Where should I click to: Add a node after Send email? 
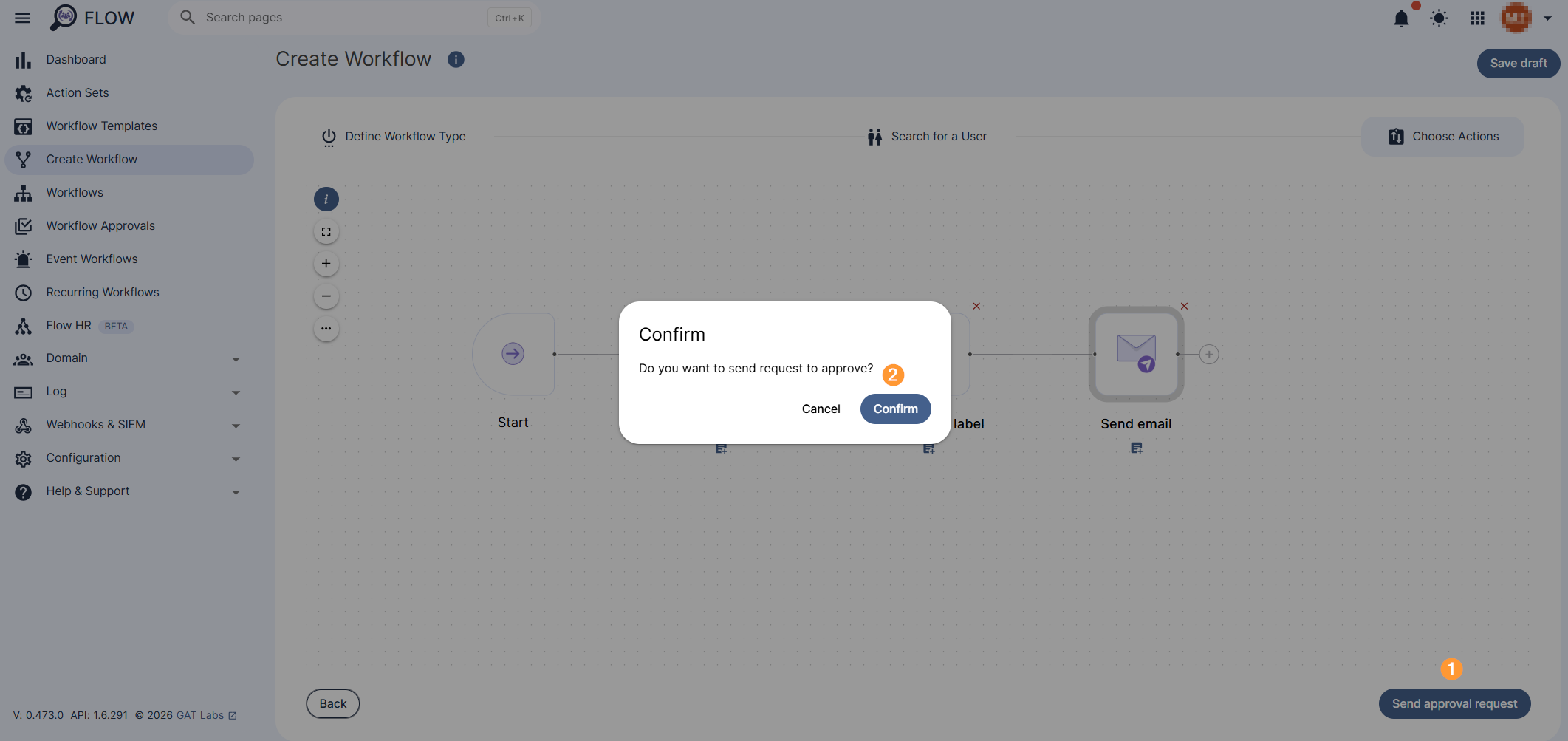point(1209,355)
